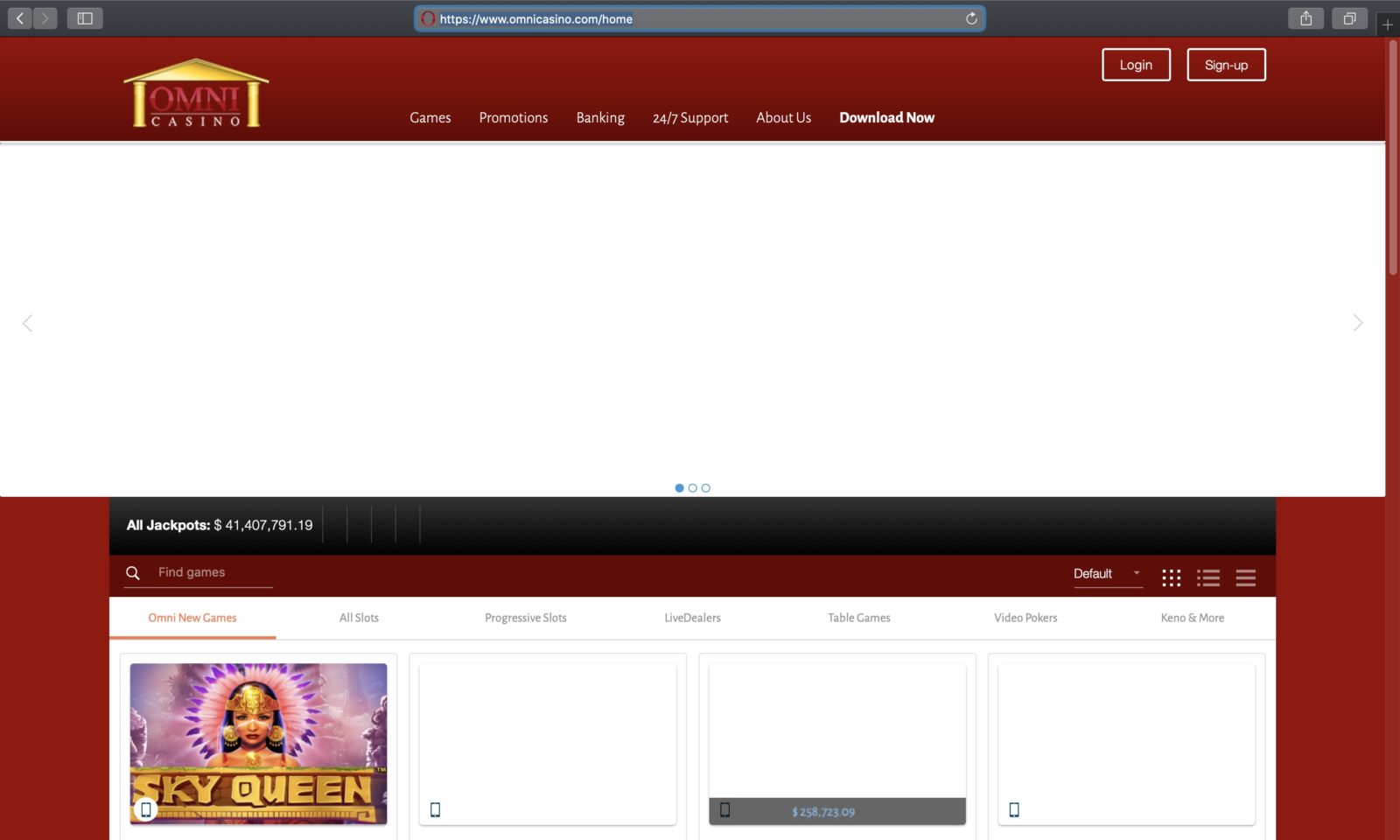Switch to the All Slots tab
Viewport: 1400px width, 840px height.
(x=359, y=618)
